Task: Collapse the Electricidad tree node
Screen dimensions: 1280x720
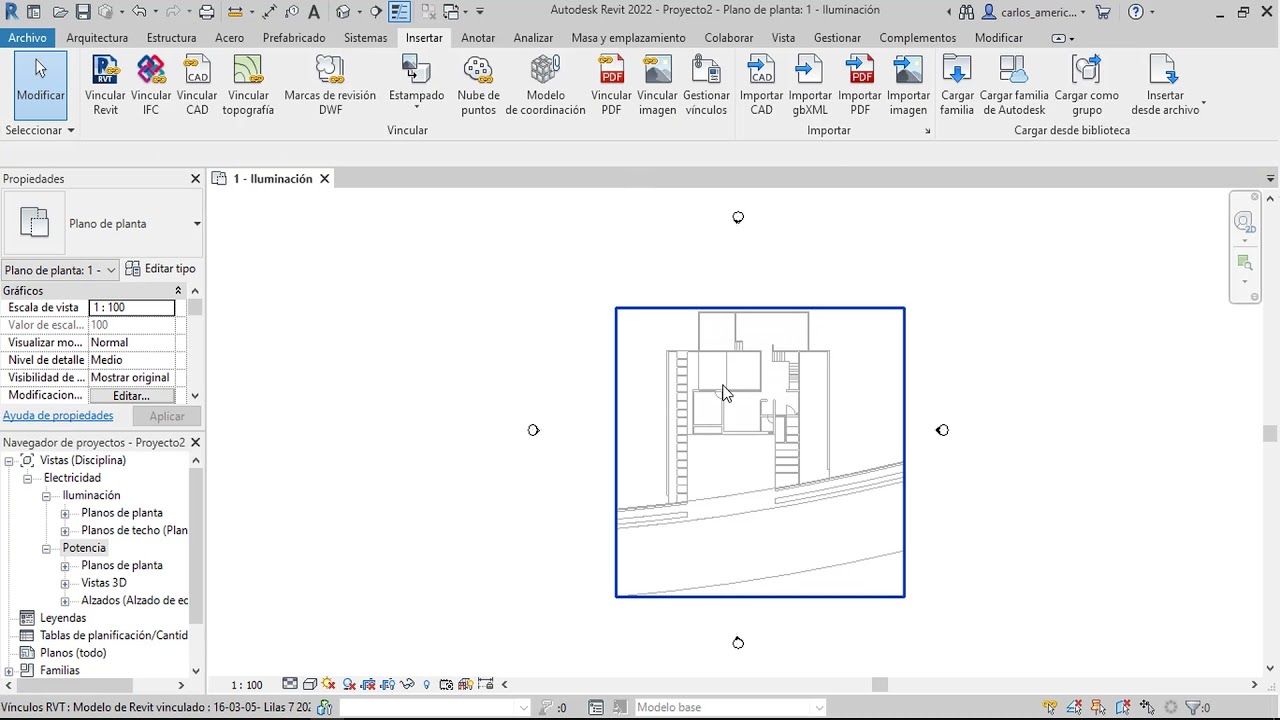Action: (x=28, y=478)
